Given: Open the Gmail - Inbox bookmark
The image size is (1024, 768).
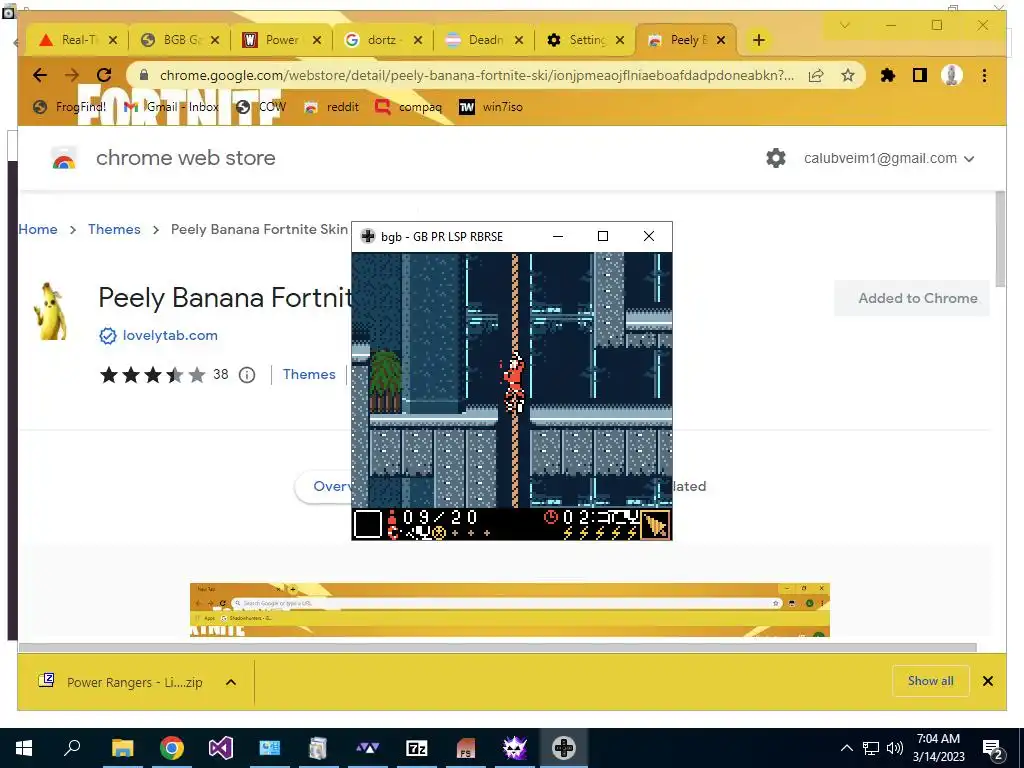Looking at the screenshot, I should [x=171, y=107].
